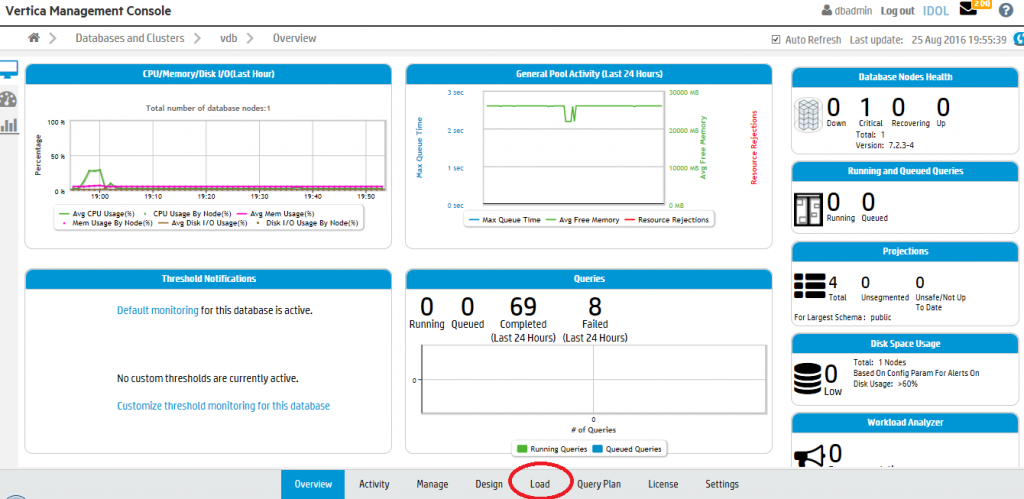Click the Workload Analyzer megaphone icon
The width and height of the screenshot is (1024, 499).
point(809,457)
